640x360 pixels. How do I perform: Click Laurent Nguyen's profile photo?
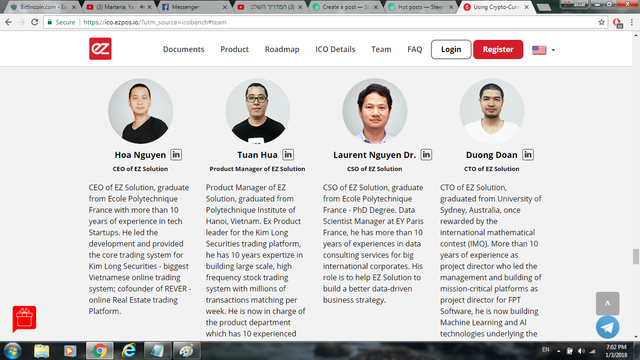(375, 111)
